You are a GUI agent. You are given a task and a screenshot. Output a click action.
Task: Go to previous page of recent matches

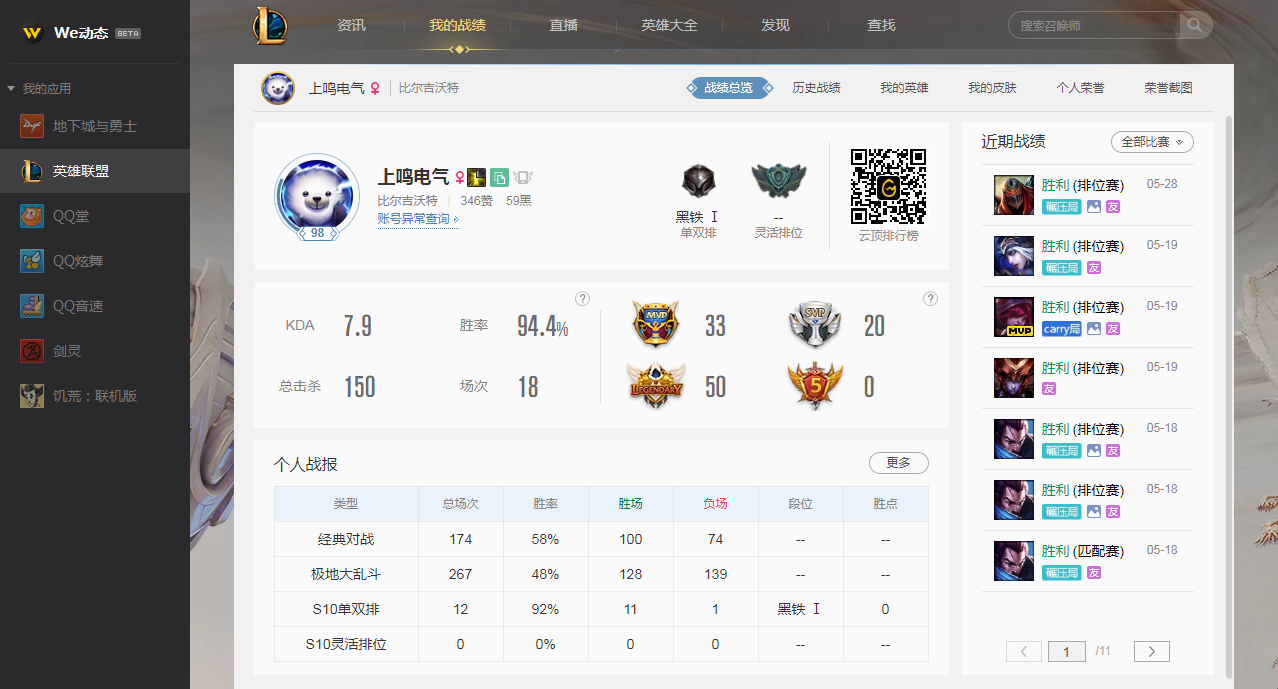[1024, 652]
